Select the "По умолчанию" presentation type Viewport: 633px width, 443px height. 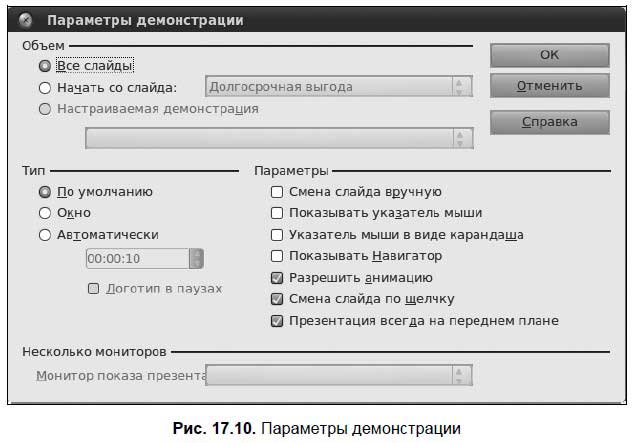(44, 191)
